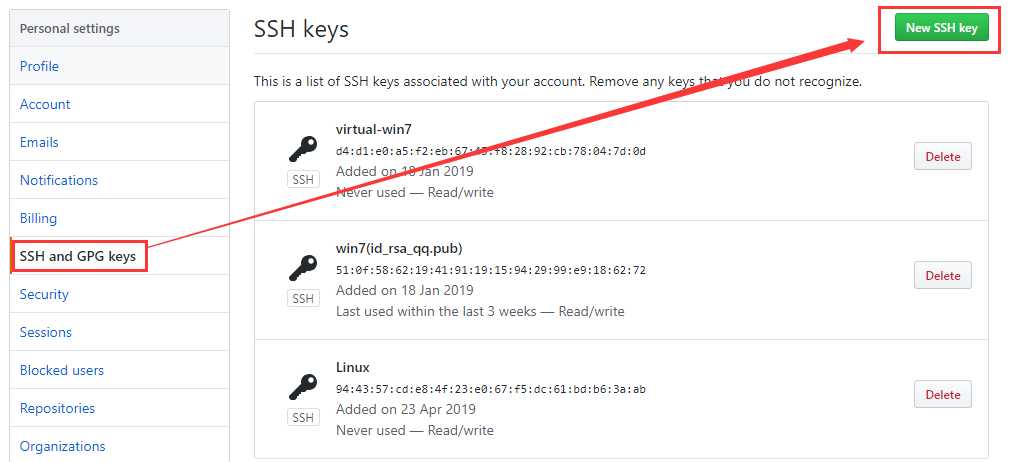
Task: Delete the virtual-win7 SSH key
Action: (942, 156)
